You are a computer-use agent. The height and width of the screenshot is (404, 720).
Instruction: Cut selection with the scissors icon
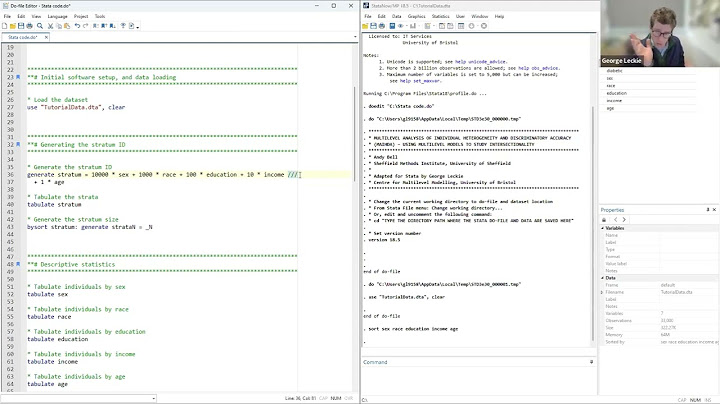(x=51, y=26)
